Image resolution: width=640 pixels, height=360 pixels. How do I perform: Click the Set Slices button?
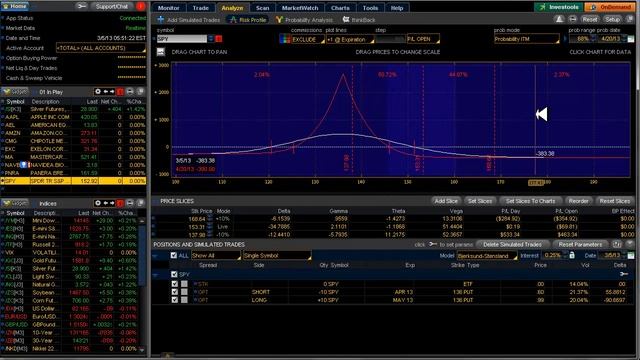click(x=480, y=201)
